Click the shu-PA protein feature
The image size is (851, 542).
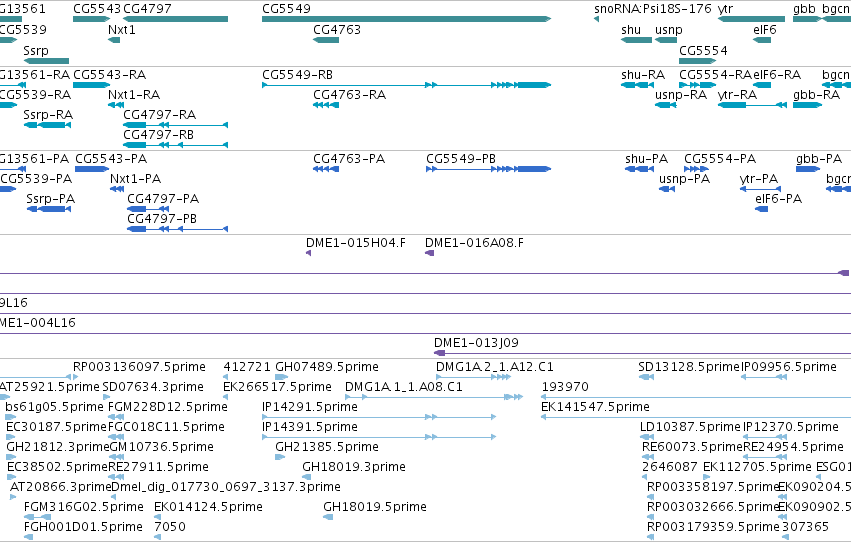pyautogui.click(x=639, y=169)
